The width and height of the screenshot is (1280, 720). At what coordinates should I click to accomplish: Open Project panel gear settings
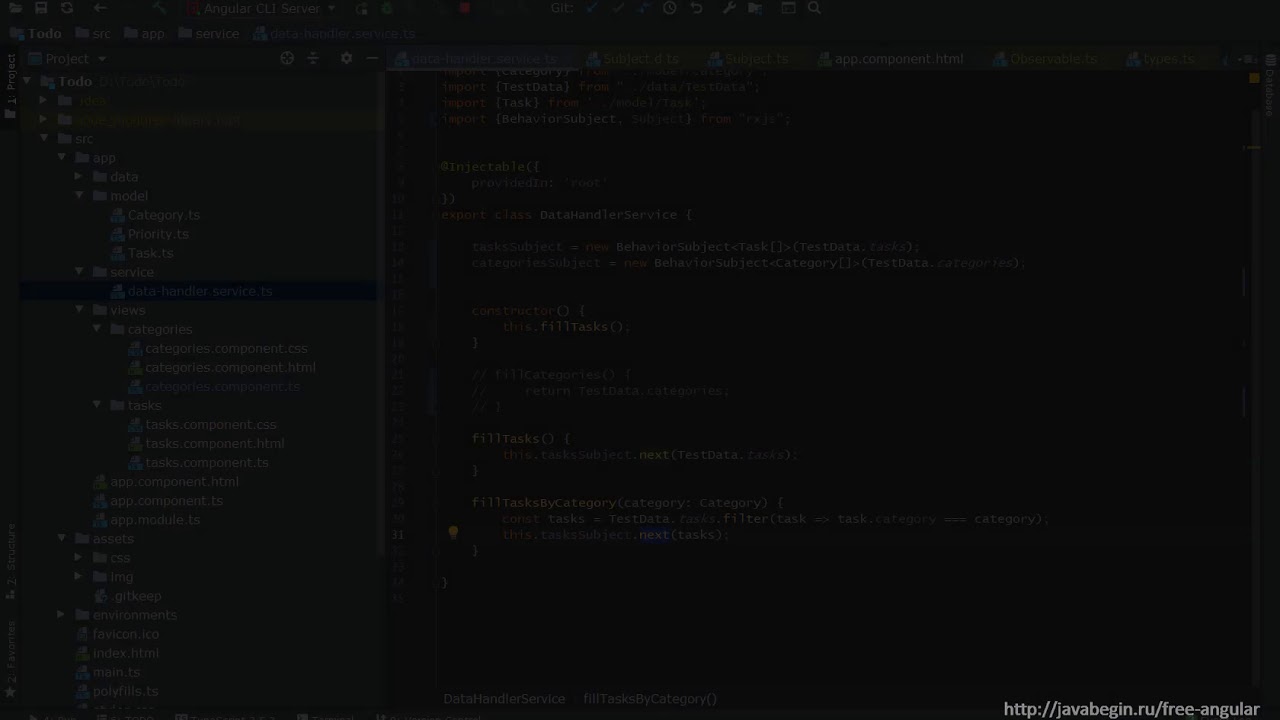click(x=346, y=58)
